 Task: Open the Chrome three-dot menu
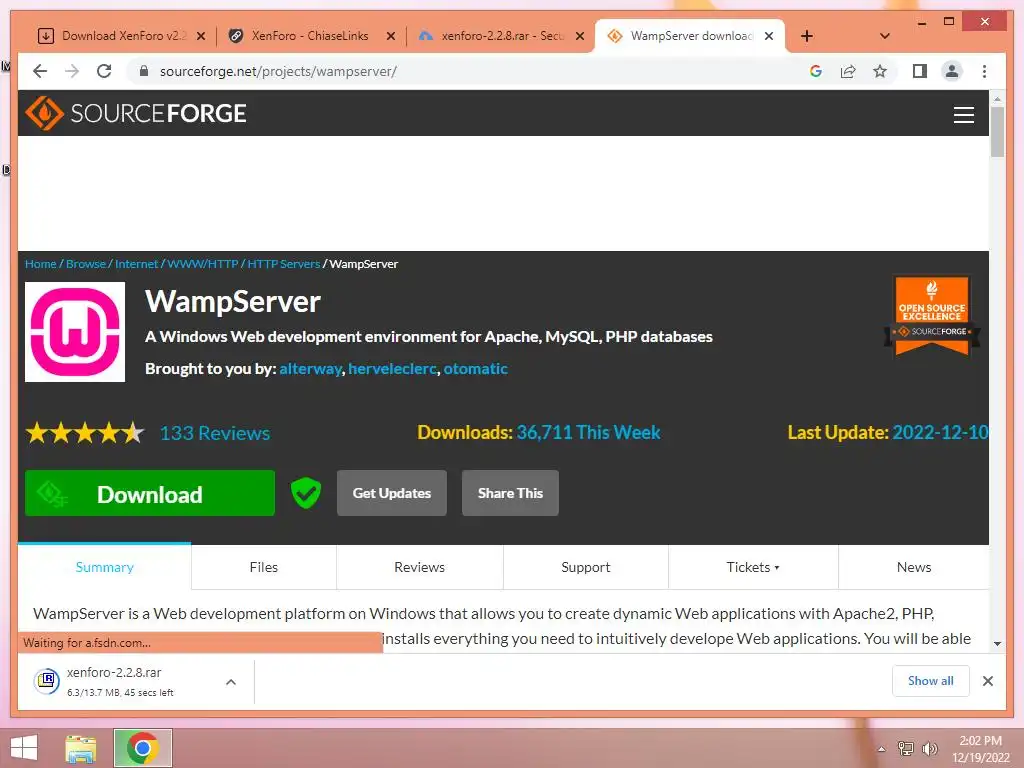(x=984, y=71)
